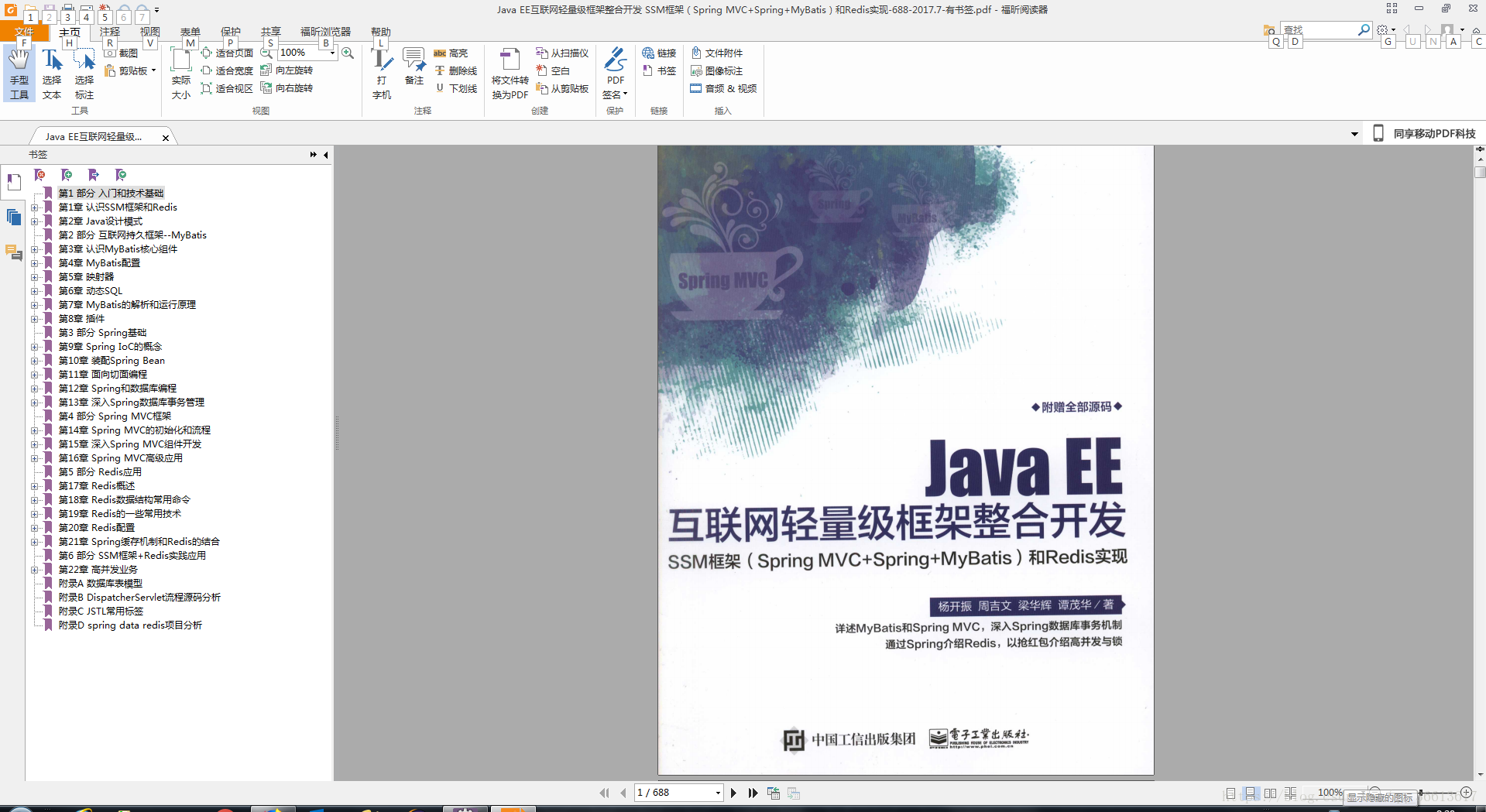Screen dimensions: 1486x812
Task: Expand bookmark 第1章 认识SSM框架和Redis
Action: click(34, 207)
